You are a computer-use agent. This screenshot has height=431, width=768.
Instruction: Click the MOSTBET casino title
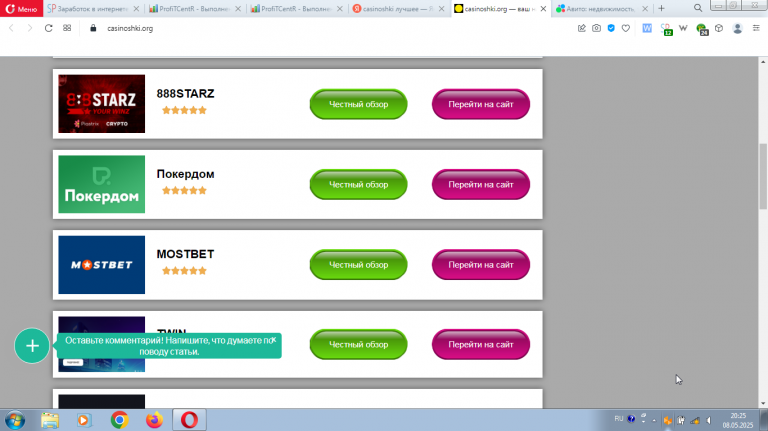pyautogui.click(x=185, y=254)
